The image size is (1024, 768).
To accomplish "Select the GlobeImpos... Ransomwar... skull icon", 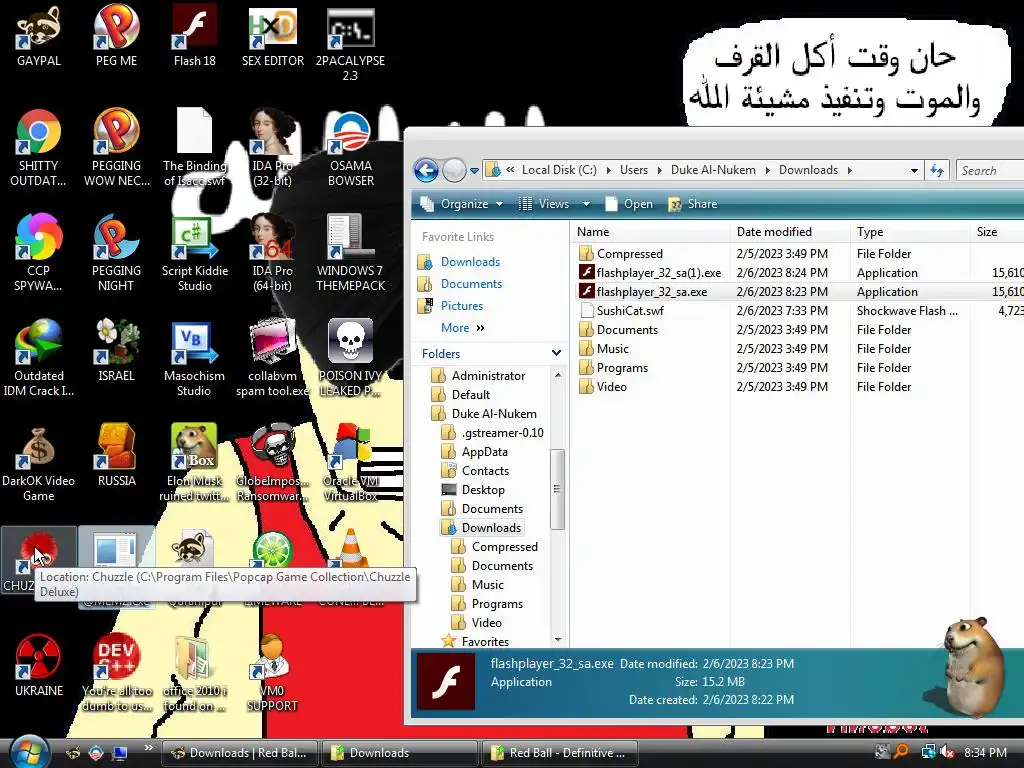I will [x=272, y=464].
